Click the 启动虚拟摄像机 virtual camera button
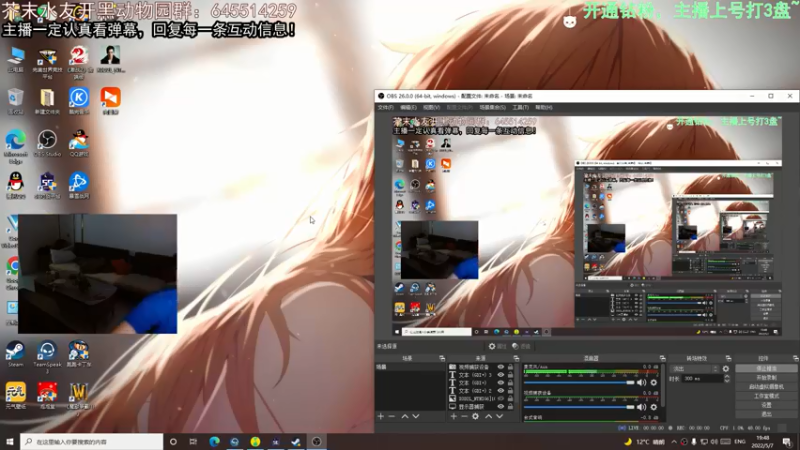Screen dimensions: 800x450 click(x=766, y=387)
